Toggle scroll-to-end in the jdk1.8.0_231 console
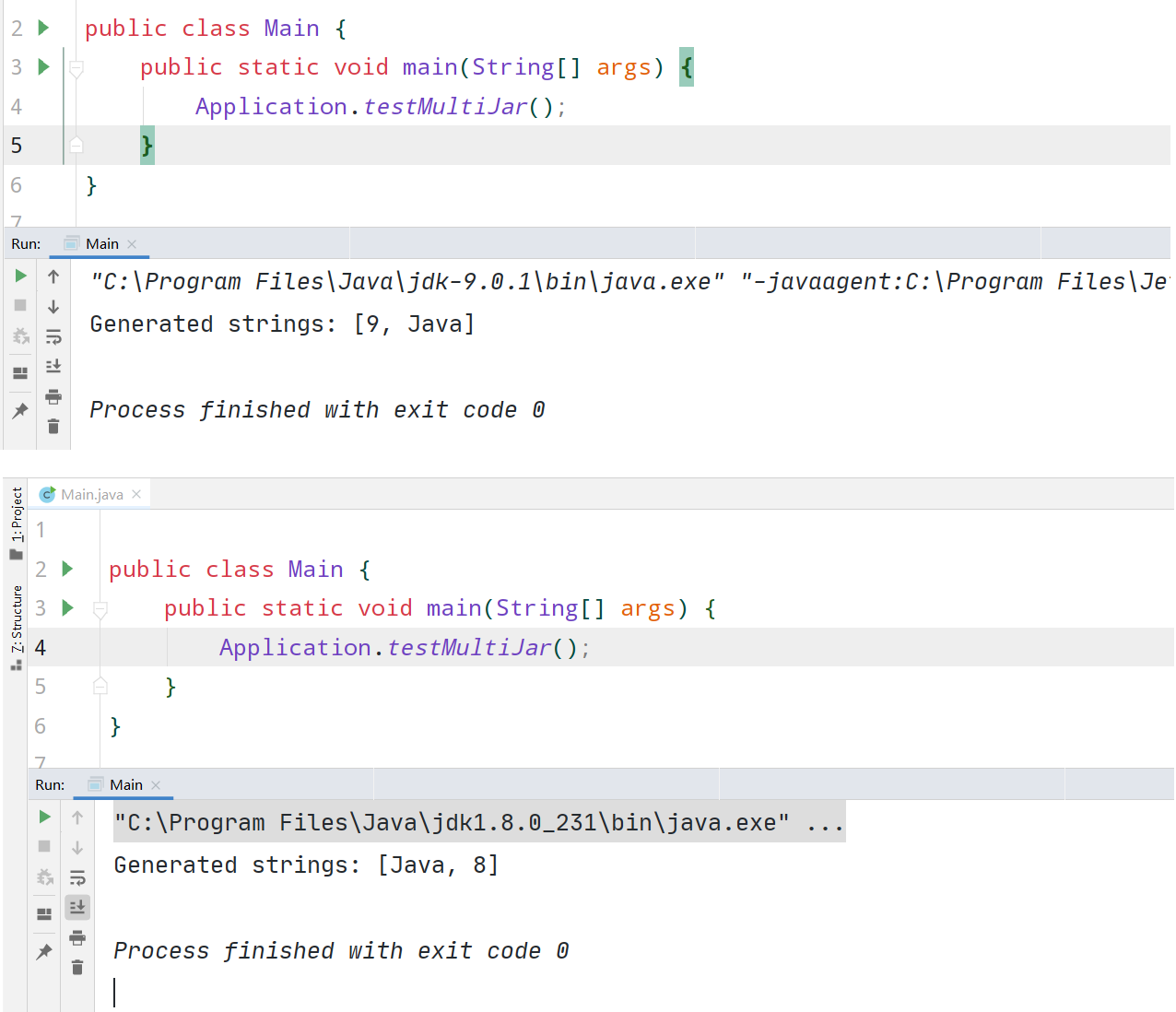 (77, 908)
